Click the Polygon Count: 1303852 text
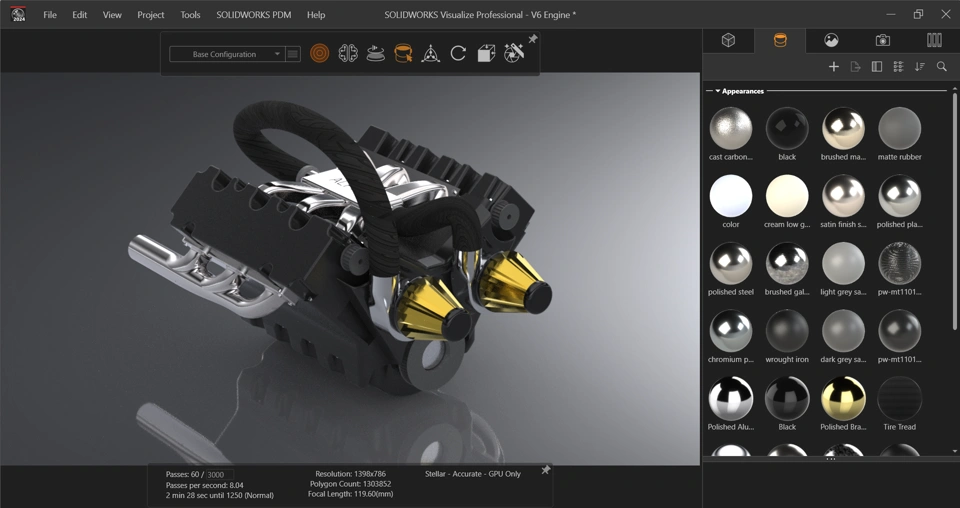The height and width of the screenshot is (508, 960). tap(350, 484)
